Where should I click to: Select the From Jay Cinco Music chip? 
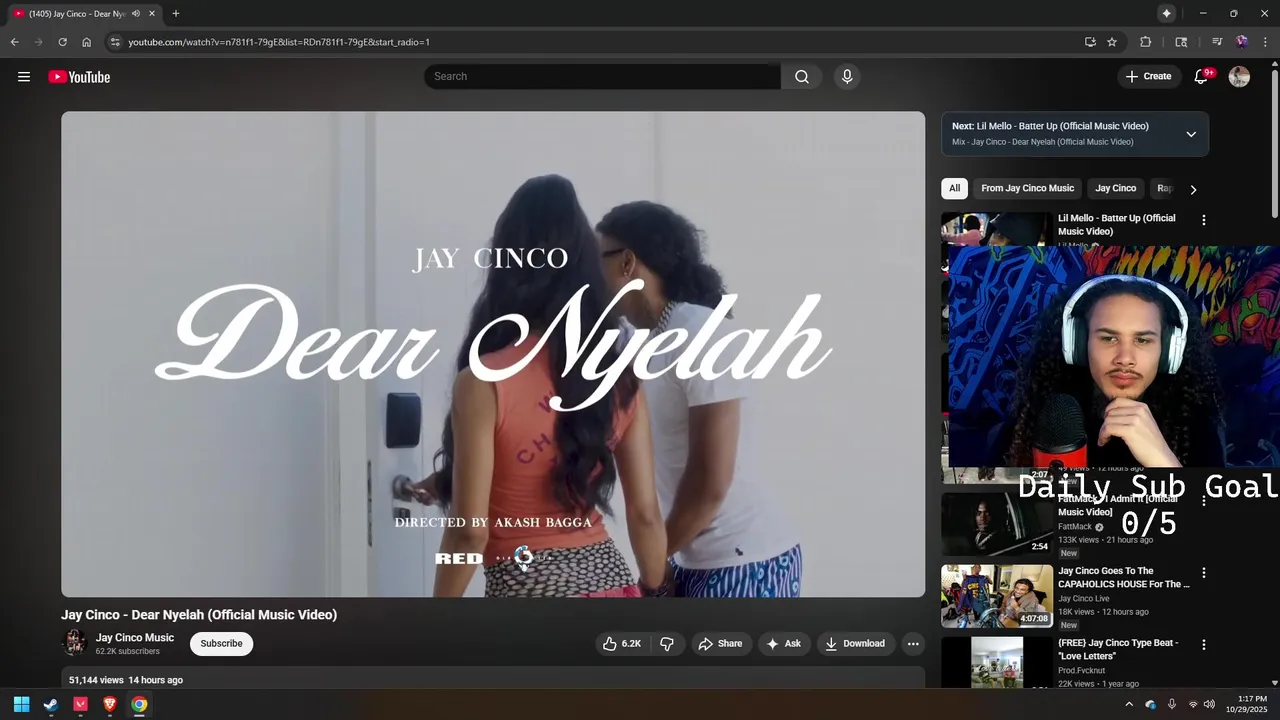click(x=1027, y=188)
